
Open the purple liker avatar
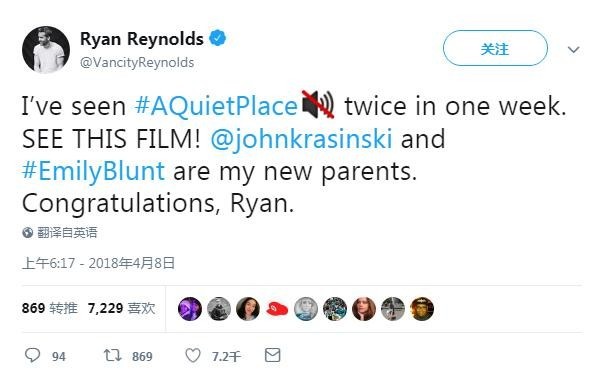coord(190,309)
